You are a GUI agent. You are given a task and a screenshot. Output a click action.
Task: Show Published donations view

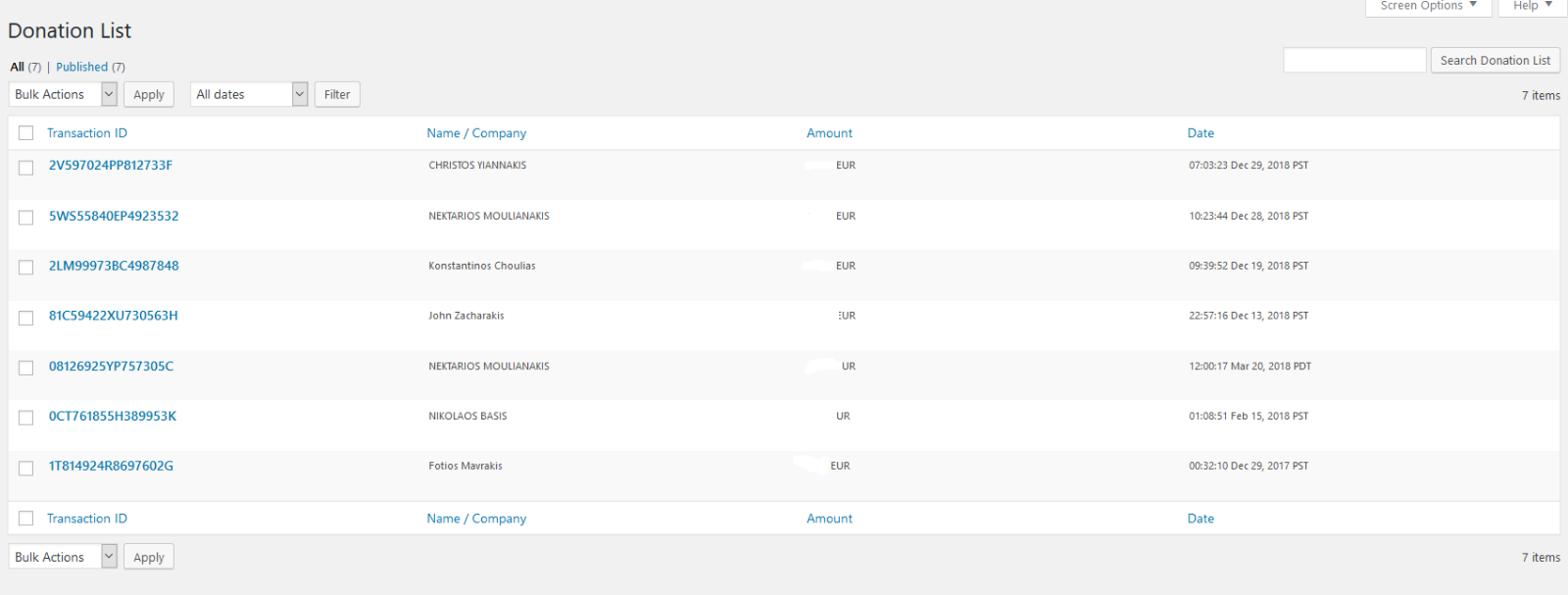tap(81, 67)
